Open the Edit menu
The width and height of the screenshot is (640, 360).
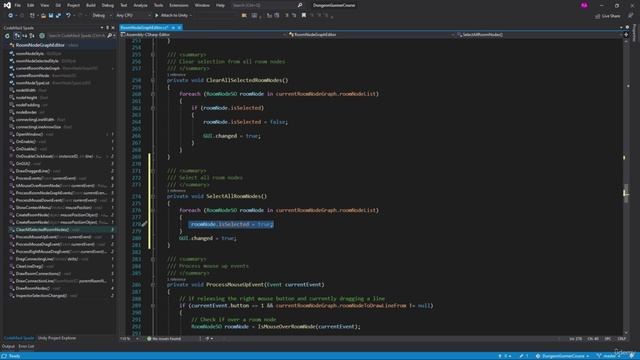coord(31,5)
